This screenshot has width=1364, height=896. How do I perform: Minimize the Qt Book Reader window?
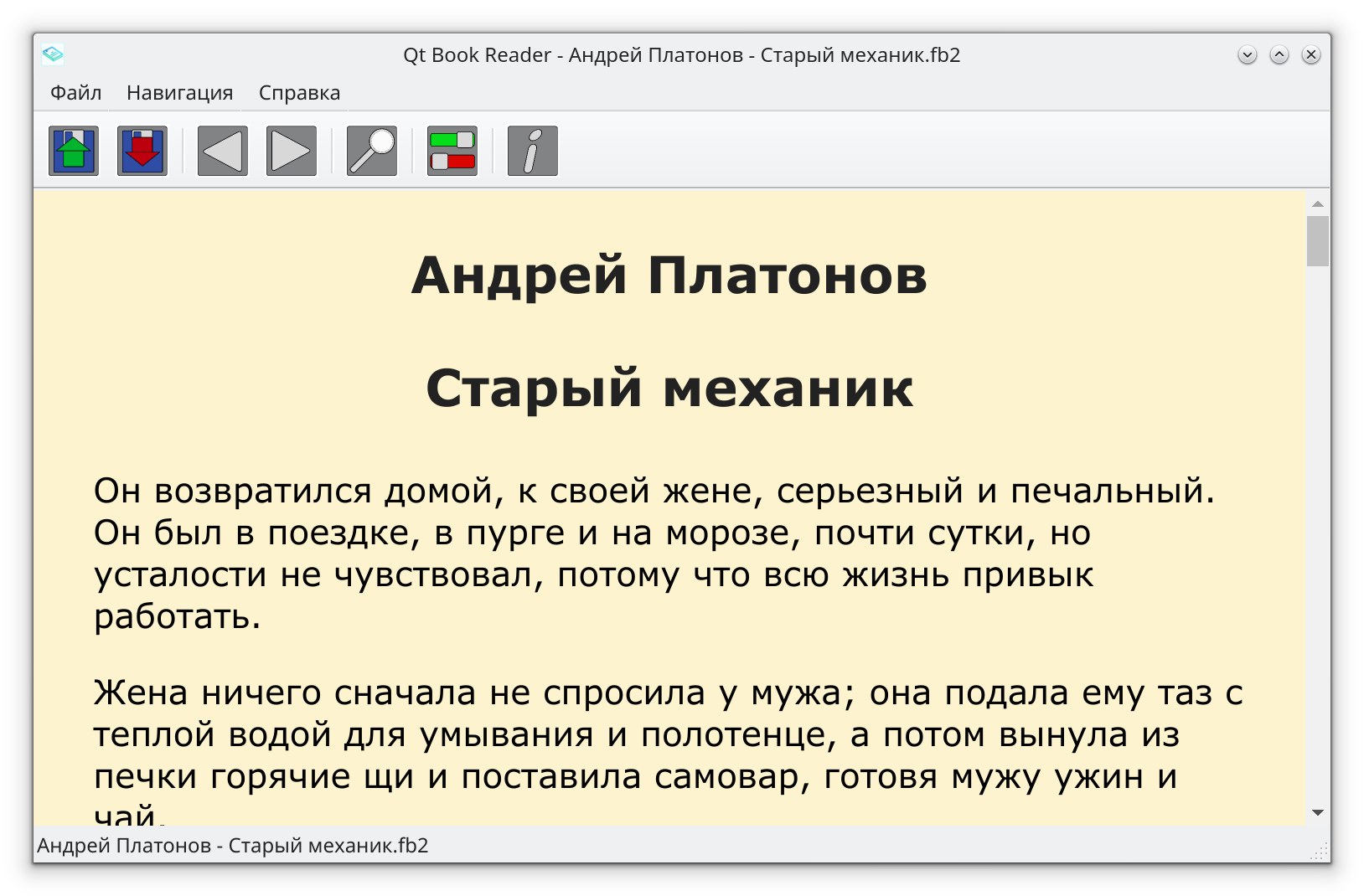click(1248, 55)
